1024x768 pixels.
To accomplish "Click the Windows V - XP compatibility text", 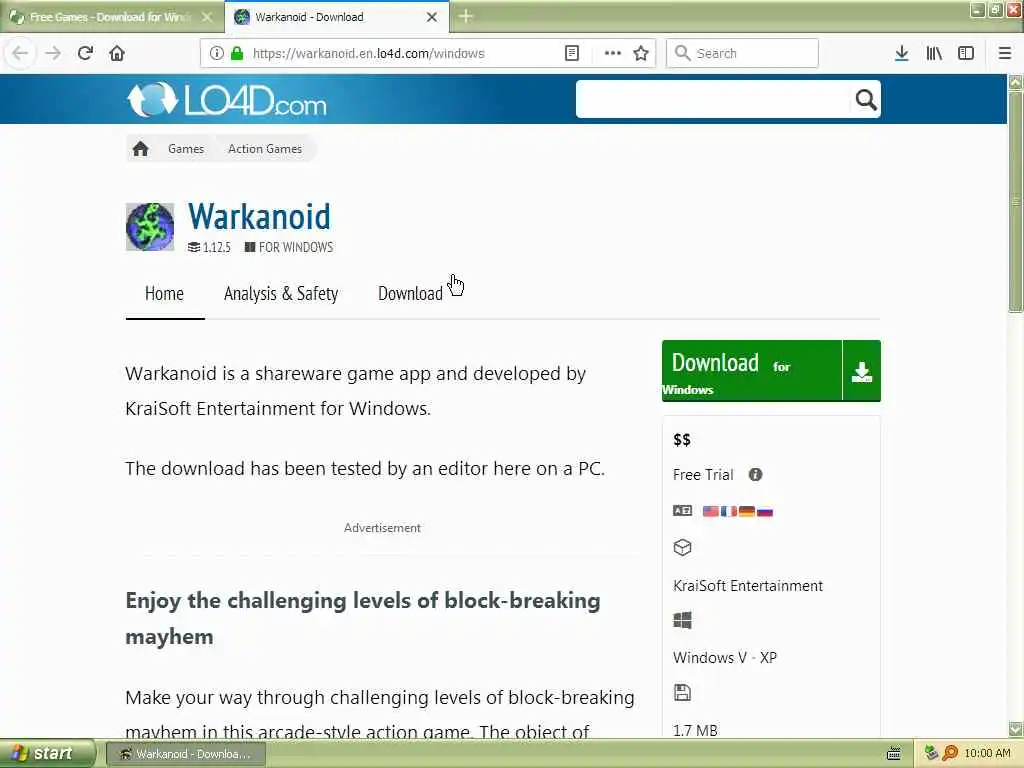I will (725, 658).
